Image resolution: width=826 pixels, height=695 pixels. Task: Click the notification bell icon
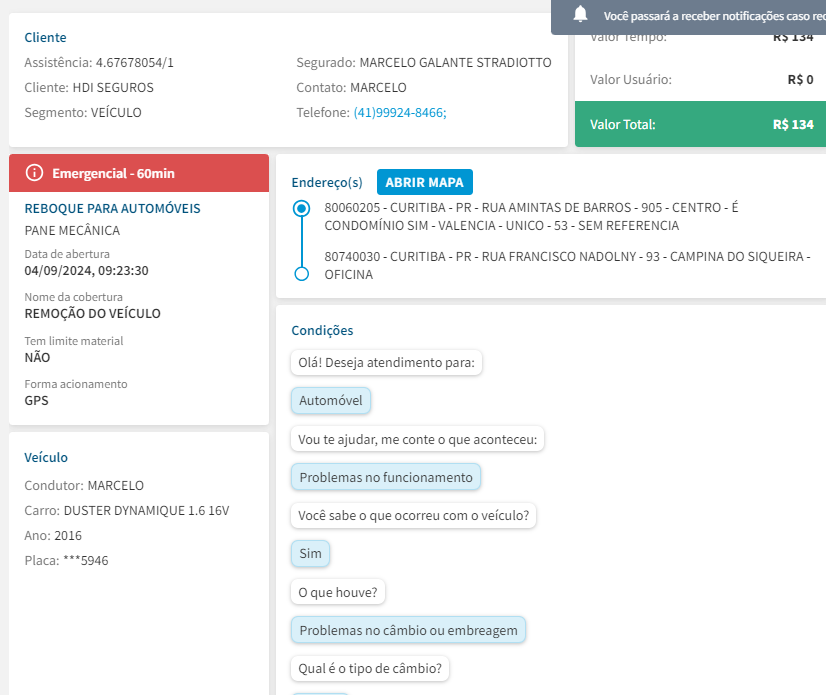click(581, 15)
